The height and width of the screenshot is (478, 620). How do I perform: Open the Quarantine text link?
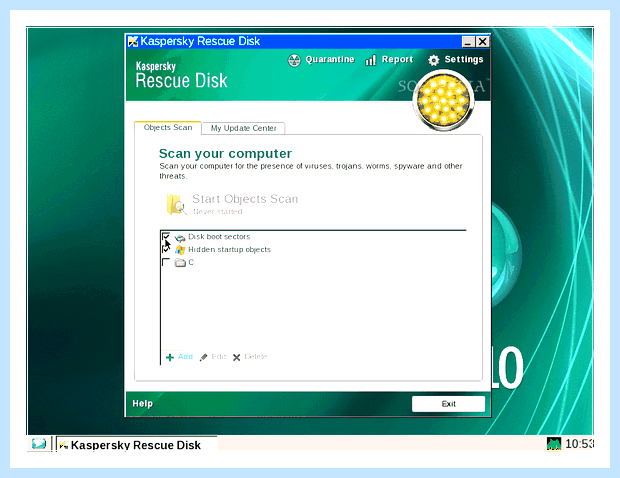pos(330,59)
